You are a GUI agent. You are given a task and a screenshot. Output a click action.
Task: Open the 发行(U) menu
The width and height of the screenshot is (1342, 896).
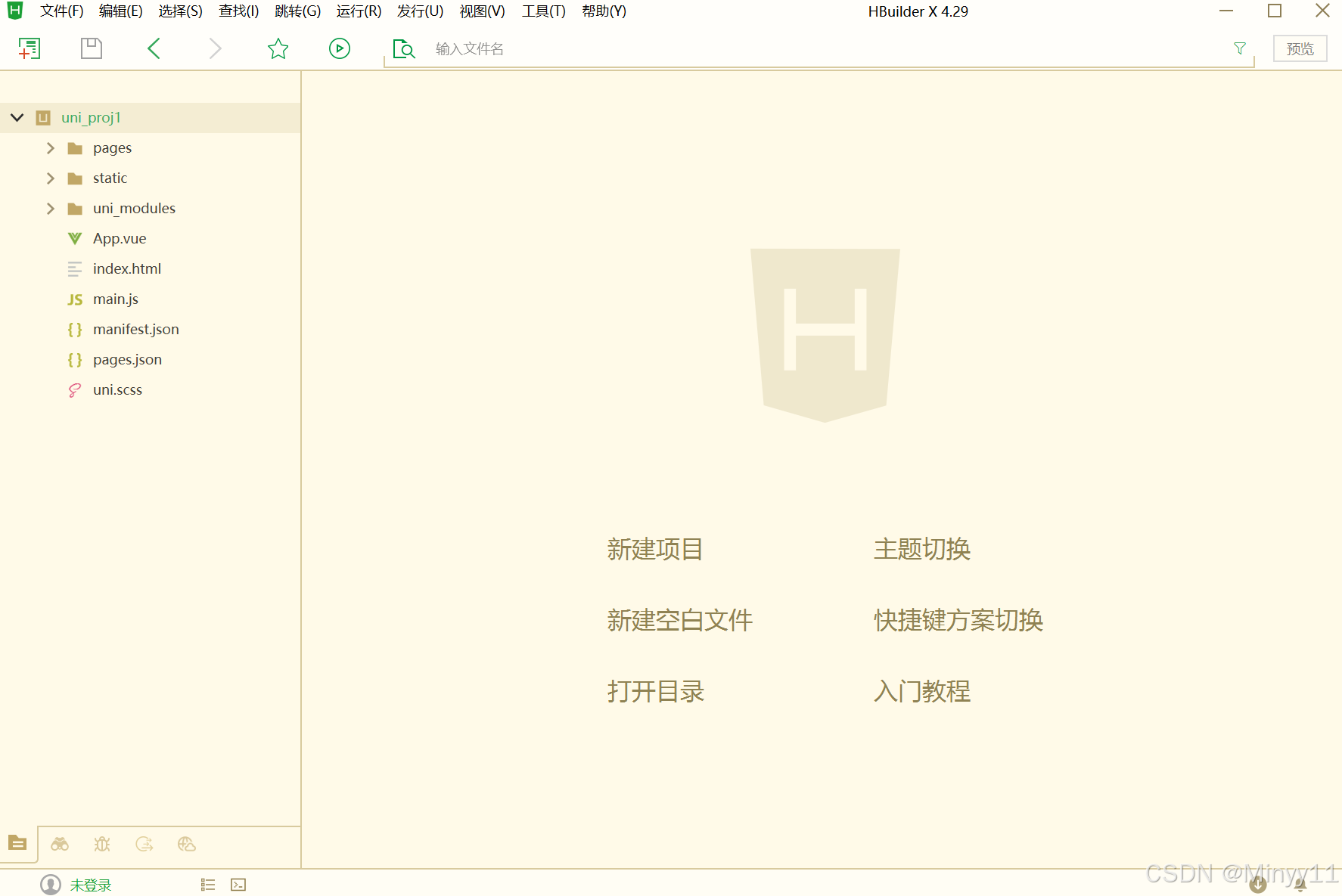(x=421, y=11)
